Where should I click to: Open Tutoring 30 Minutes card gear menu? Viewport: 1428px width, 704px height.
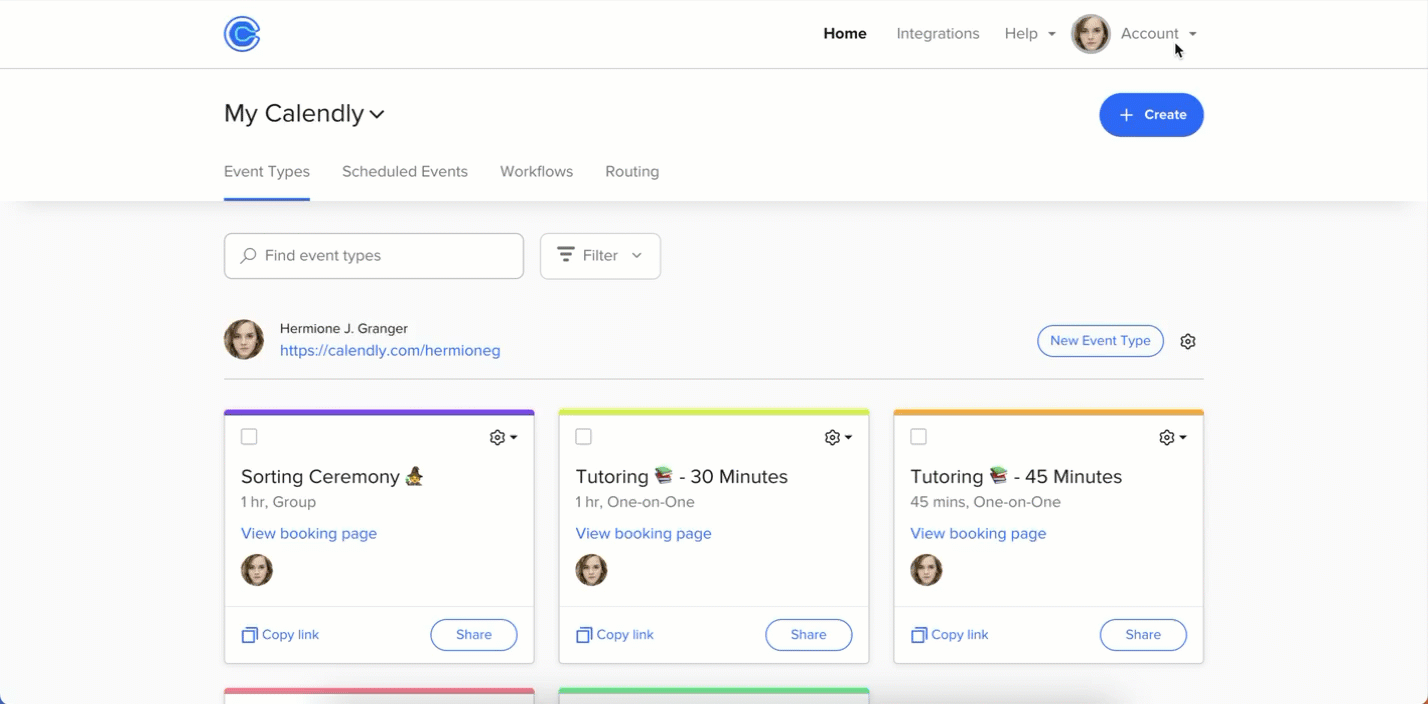click(838, 437)
